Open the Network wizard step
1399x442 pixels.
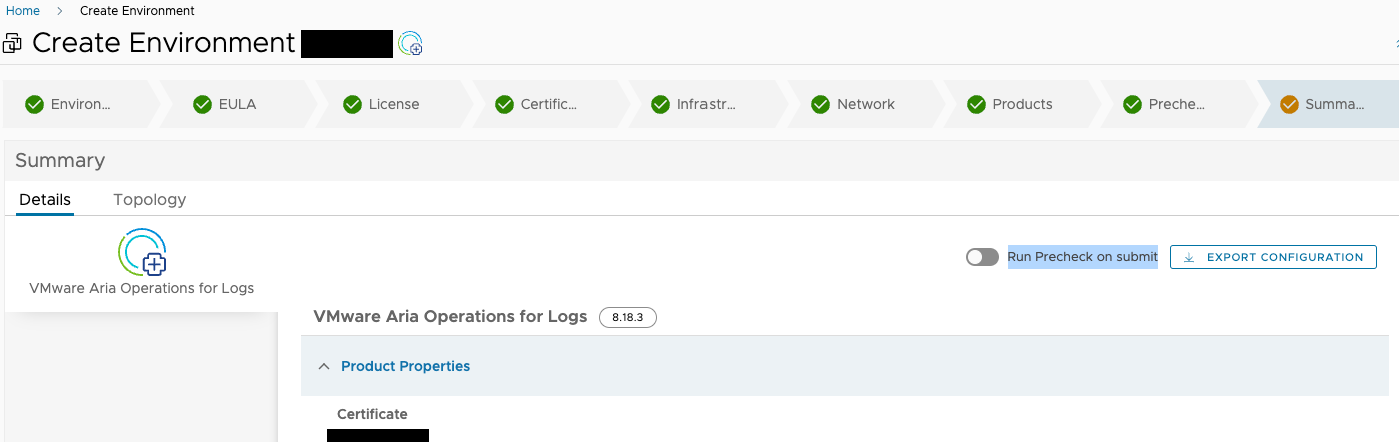tap(865, 104)
